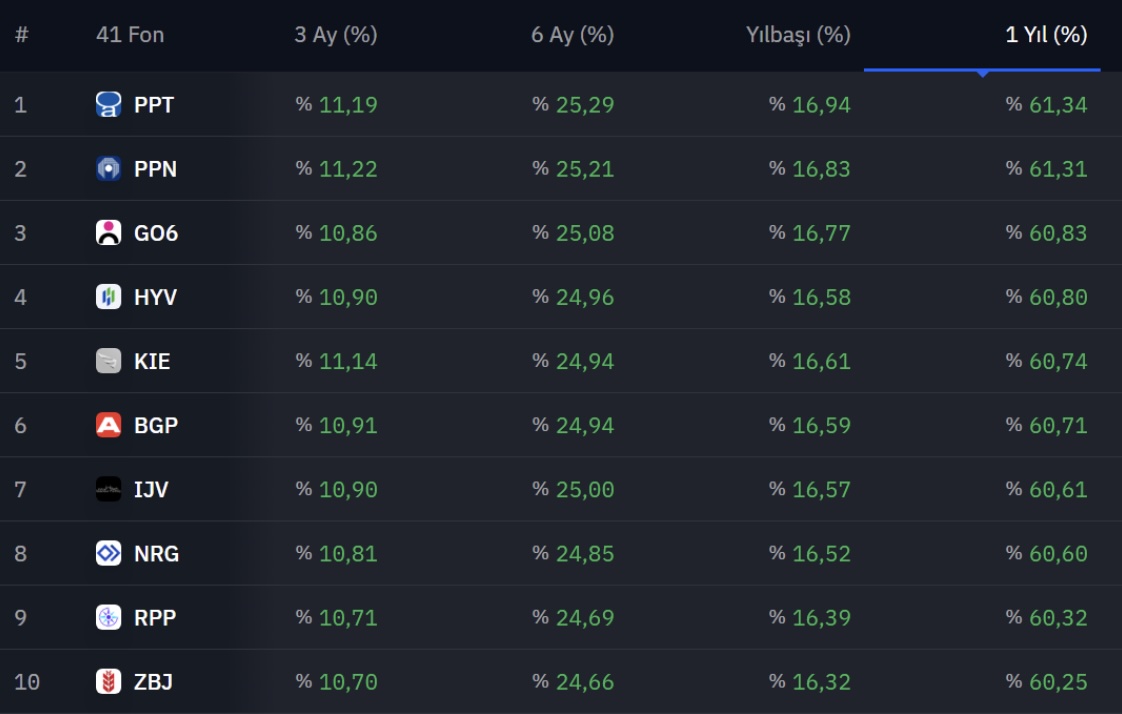Screen dimensions: 1122x714
Task: Open the PPT fund name link
Action: pyautogui.click(x=154, y=105)
